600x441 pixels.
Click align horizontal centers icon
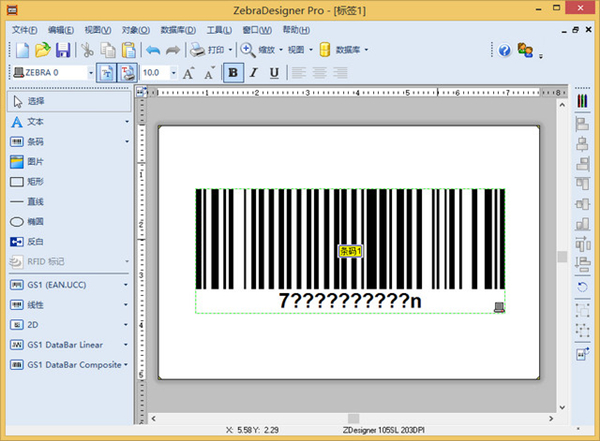point(582,144)
